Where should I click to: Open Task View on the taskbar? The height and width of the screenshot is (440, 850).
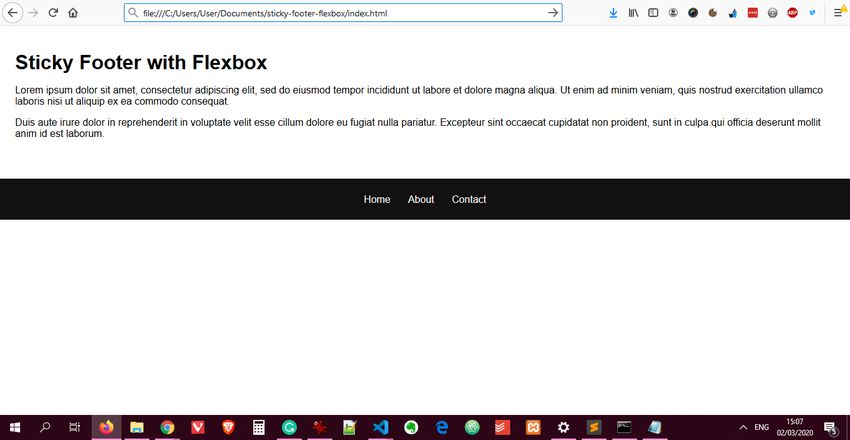point(75,428)
